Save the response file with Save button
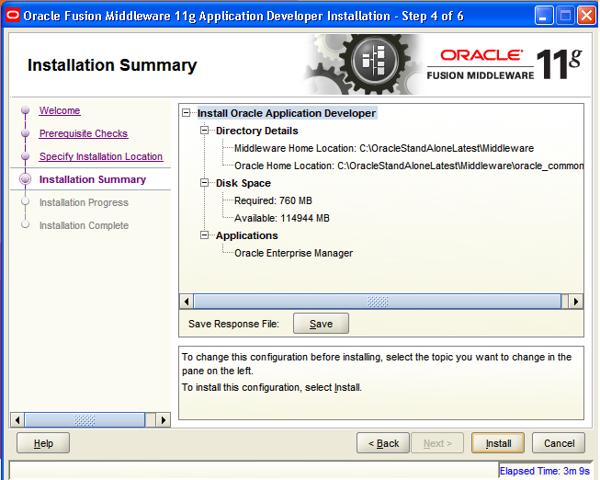This screenshot has height=480, width=600. pyautogui.click(x=320, y=324)
